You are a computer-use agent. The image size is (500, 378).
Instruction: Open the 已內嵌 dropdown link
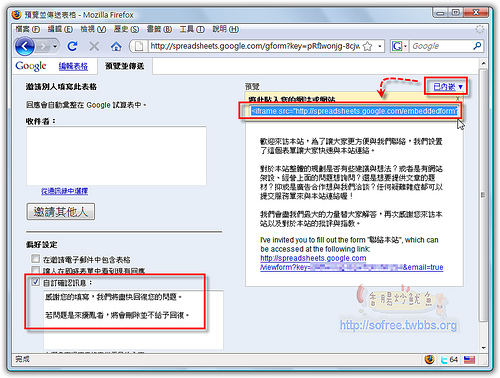[448, 87]
